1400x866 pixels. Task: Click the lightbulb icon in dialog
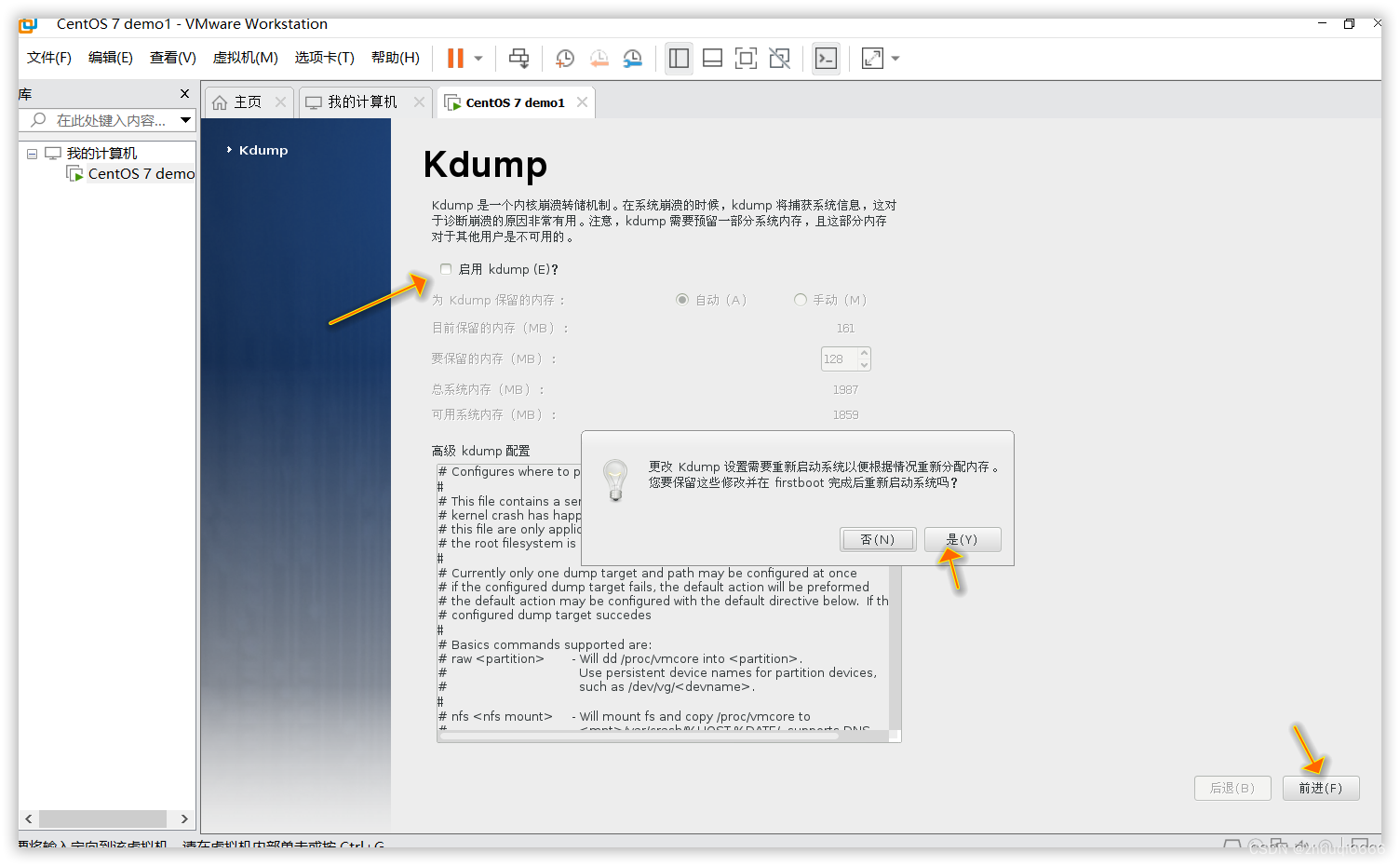pos(615,480)
